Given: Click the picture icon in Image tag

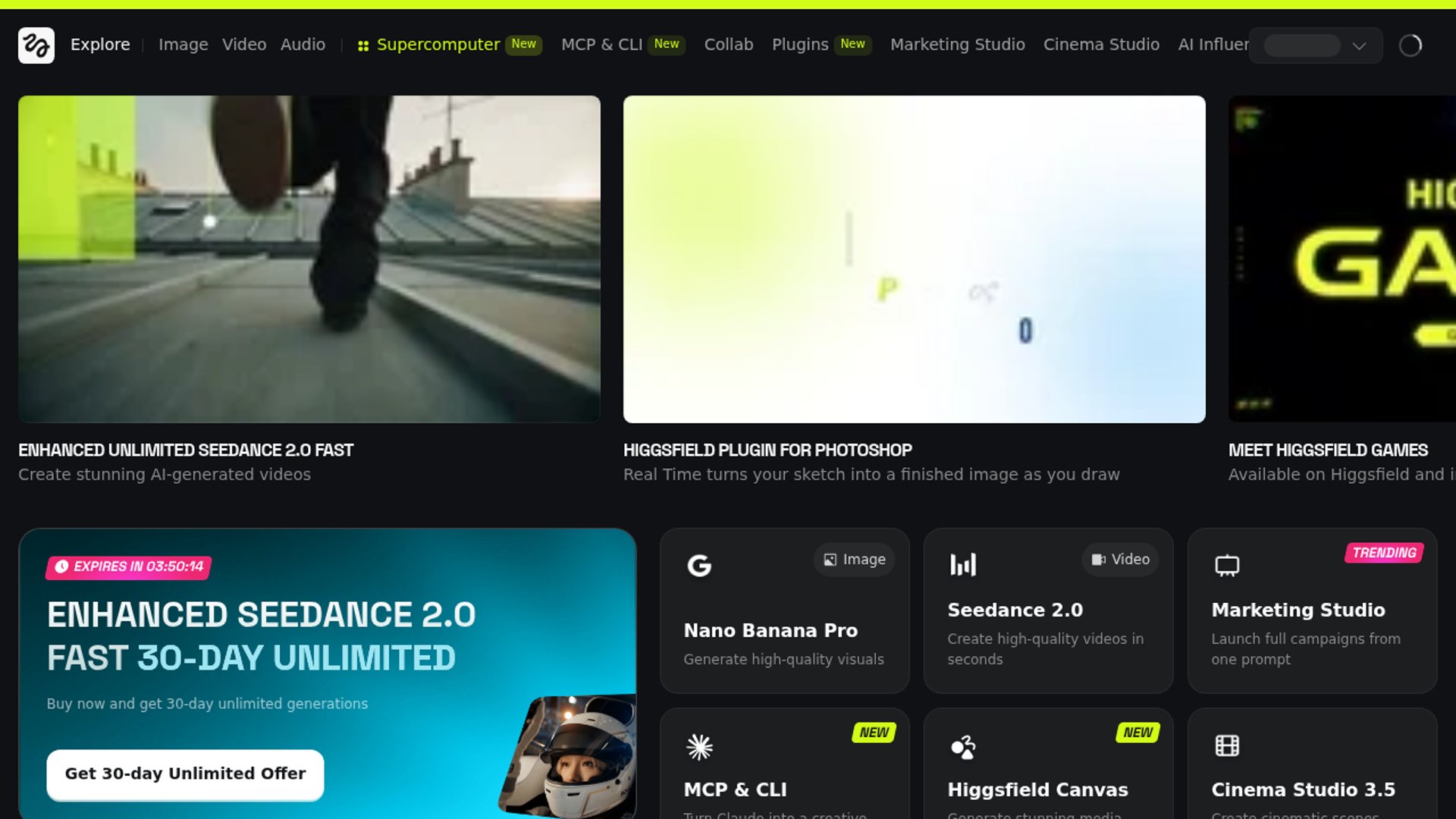Looking at the screenshot, I should [830, 560].
